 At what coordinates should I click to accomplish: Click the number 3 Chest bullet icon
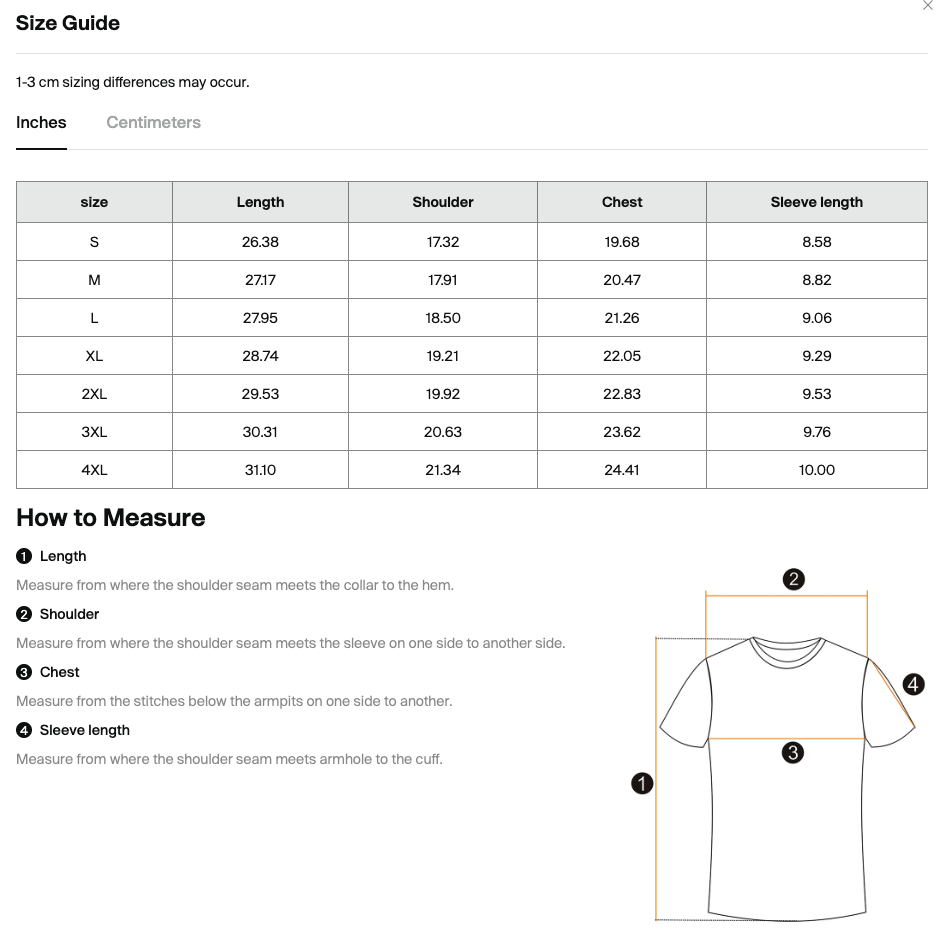click(24, 672)
